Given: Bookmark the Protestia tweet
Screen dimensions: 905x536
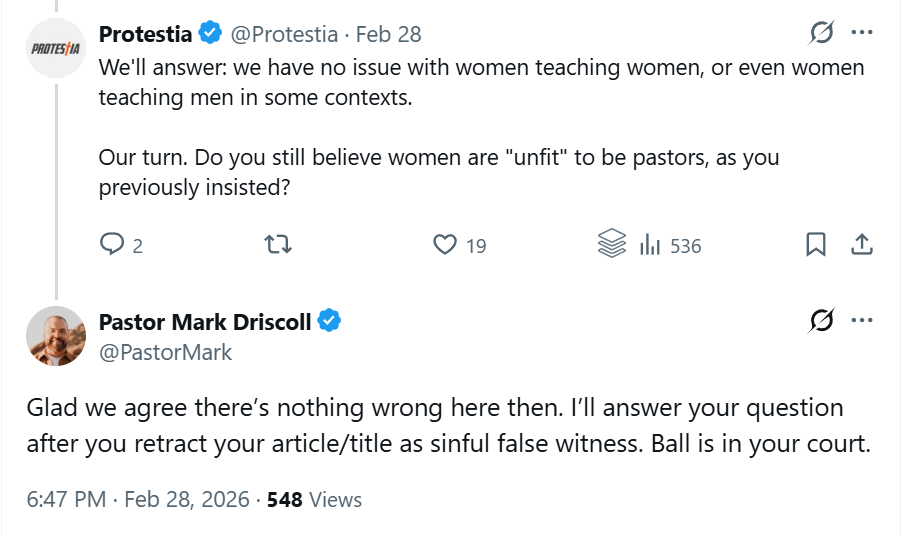Looking at the screenshot, I should [815, 244].
